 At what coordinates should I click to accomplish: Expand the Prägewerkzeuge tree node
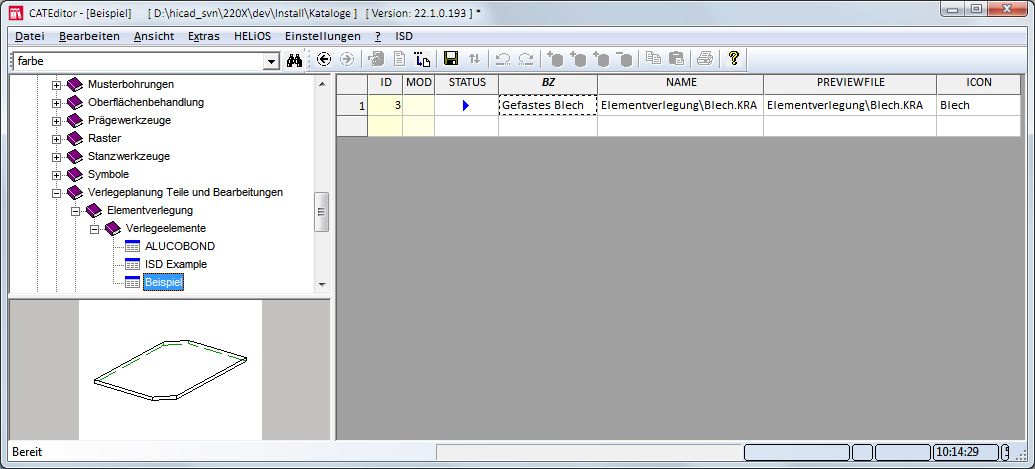pos(57,121)
